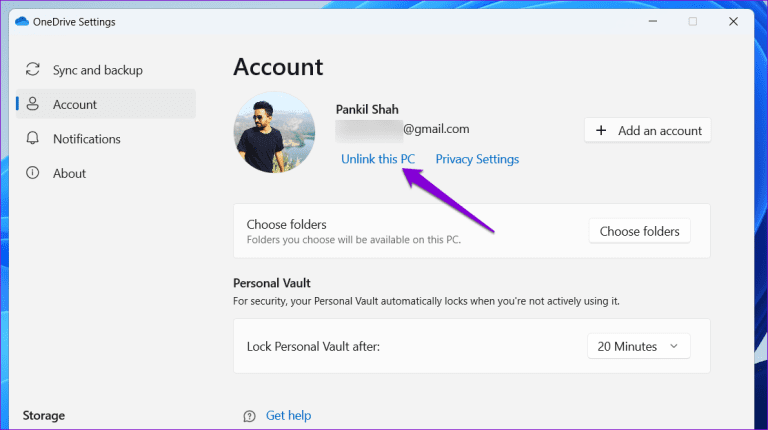Click the Notifications bell icon

pos(33,139)
